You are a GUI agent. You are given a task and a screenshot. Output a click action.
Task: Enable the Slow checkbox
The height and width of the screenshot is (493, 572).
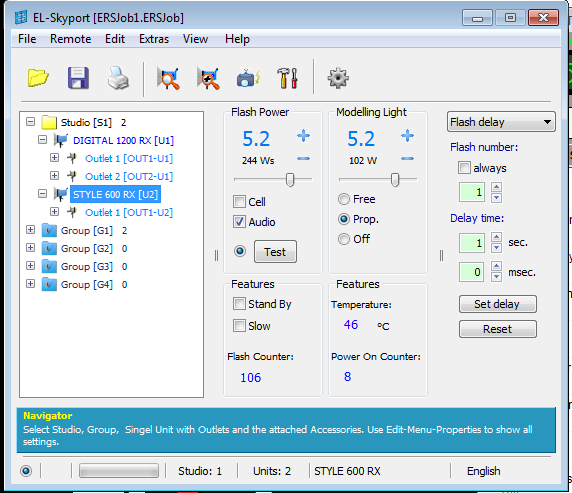[239, 326]
